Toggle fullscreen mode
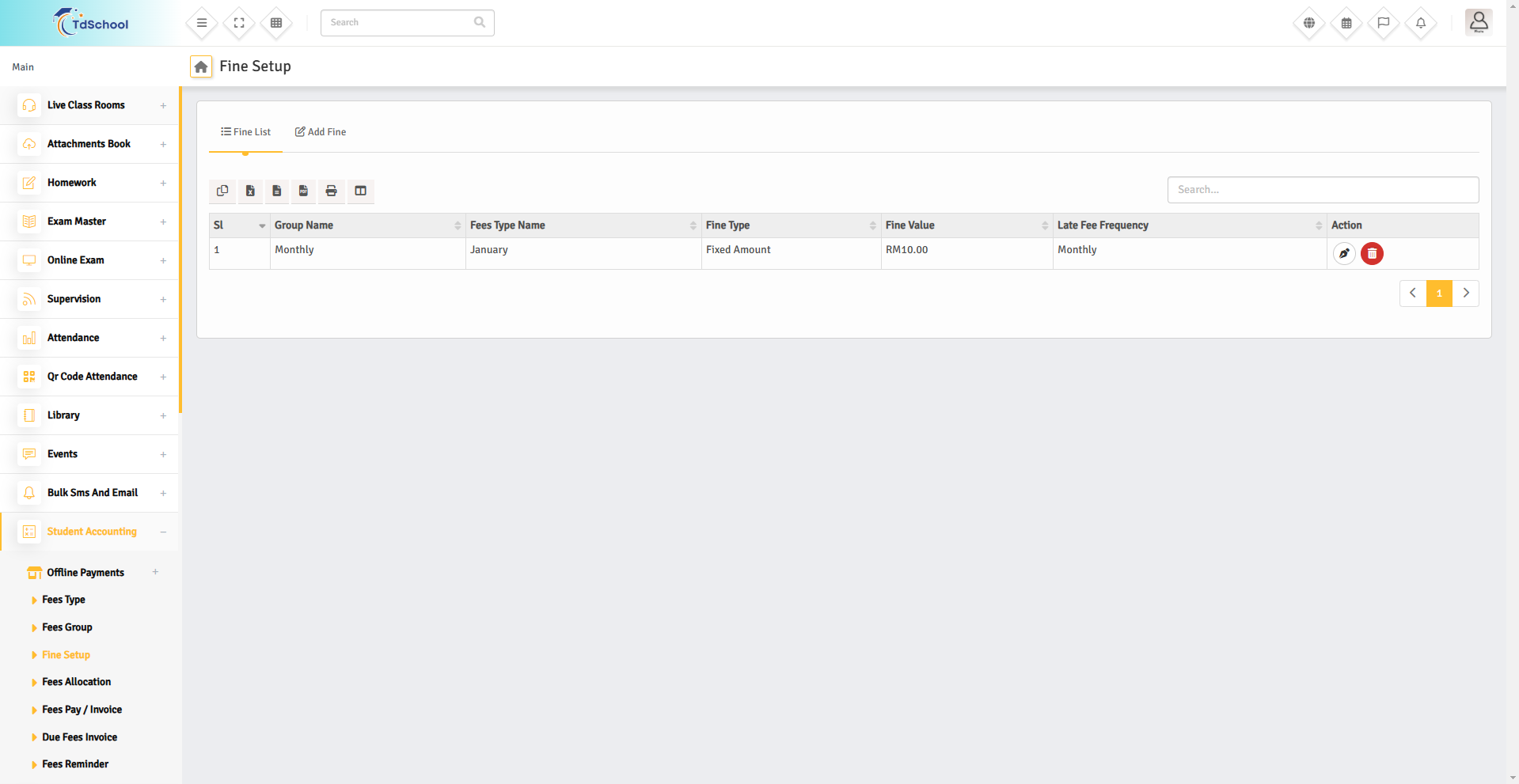Image resolution: width=1519 pixels, height=784 pixels. click(x=239, y=23)
